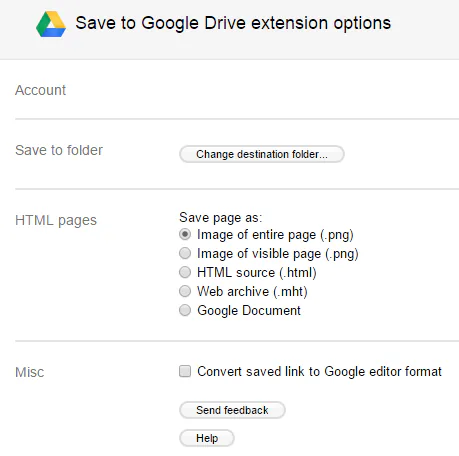Open Change destination folder dialog
459x456 pixels.
click(262, 154)
